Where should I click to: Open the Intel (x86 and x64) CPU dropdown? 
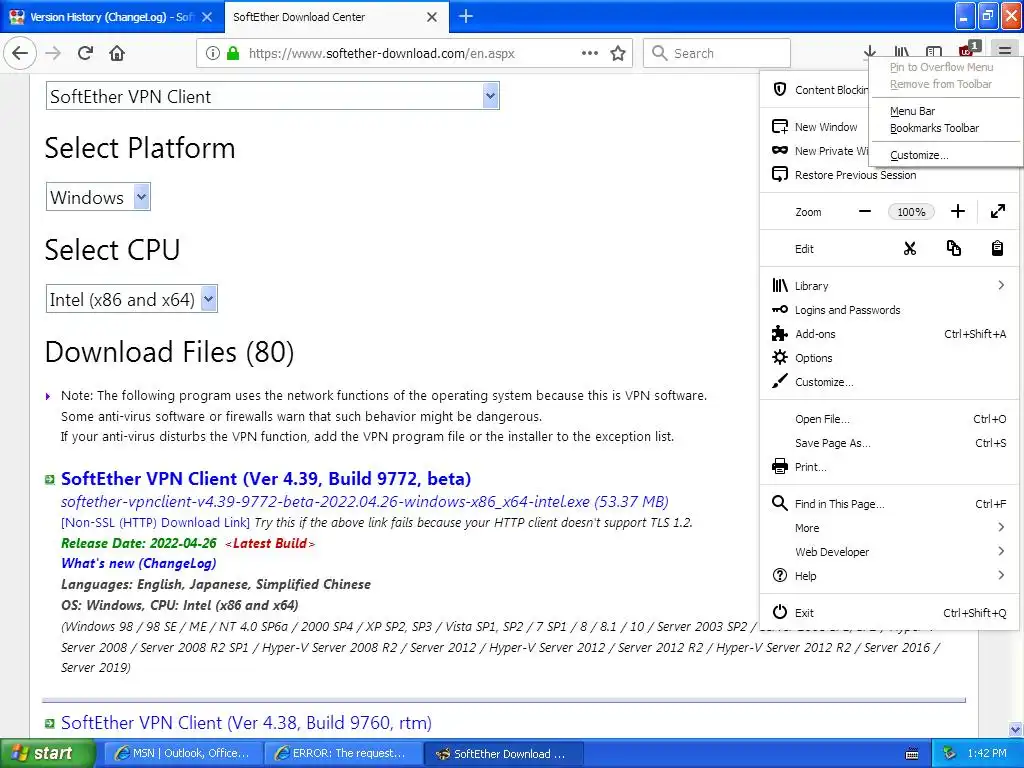point(131,299)
